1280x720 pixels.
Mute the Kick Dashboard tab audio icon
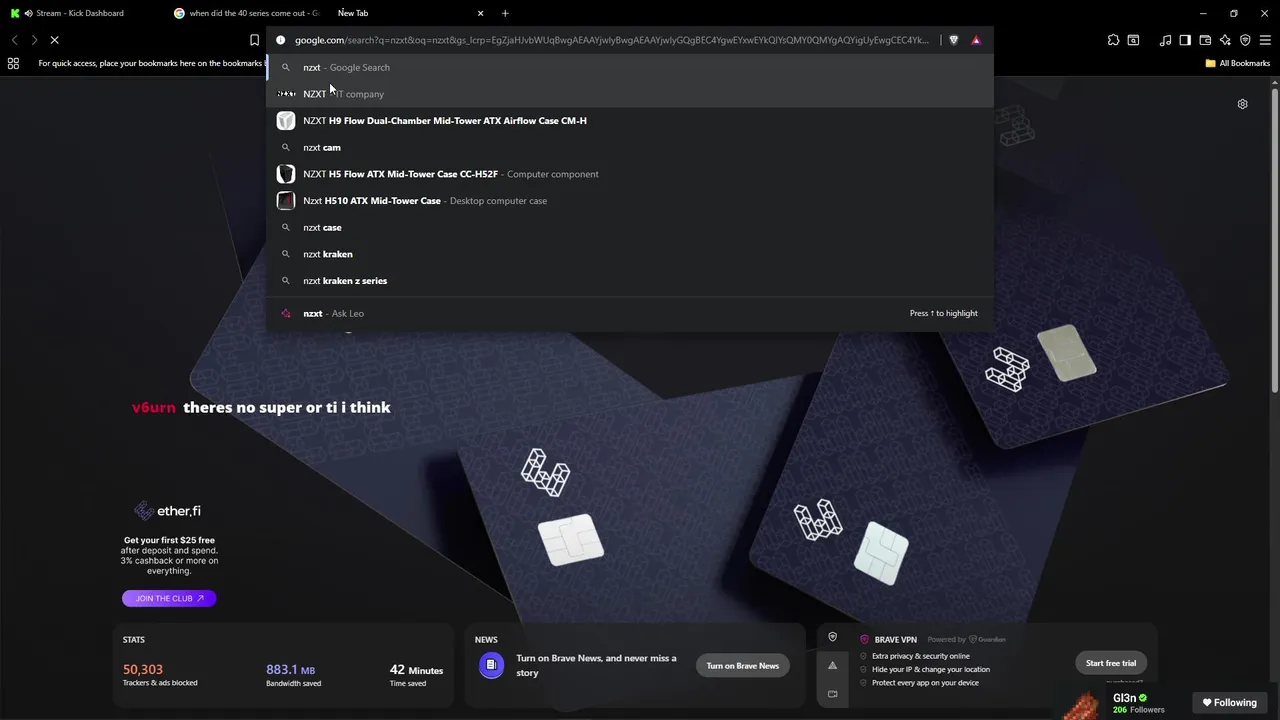pyautogui.click(x=28, y=13)
